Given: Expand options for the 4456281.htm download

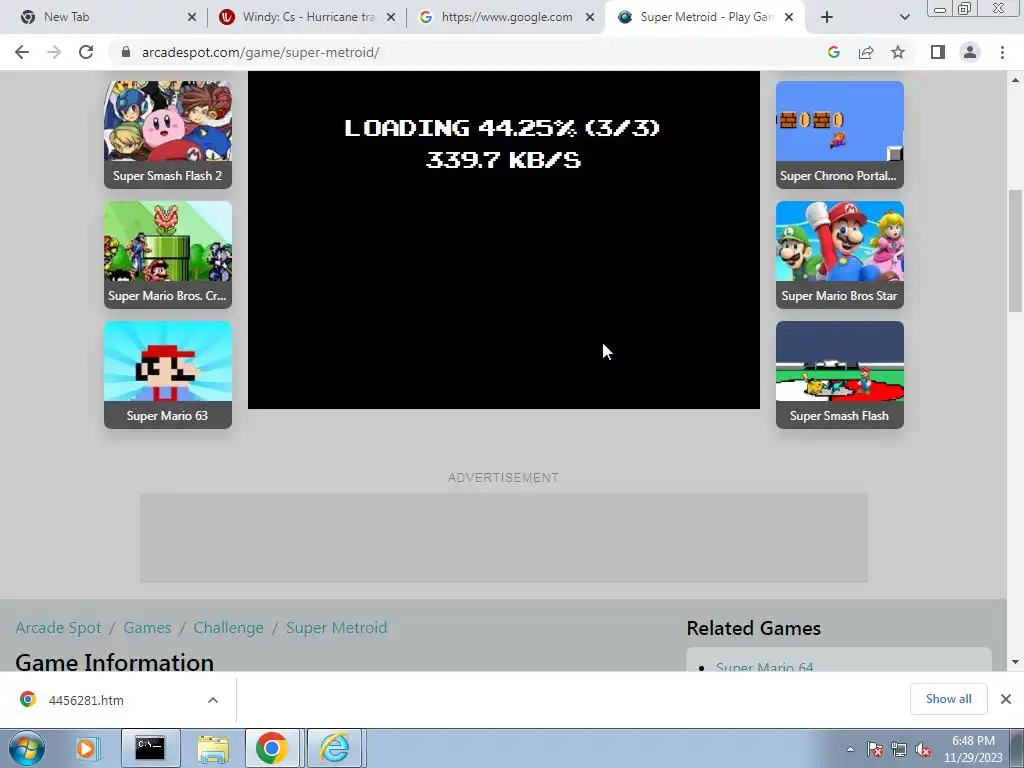Looking at the screenshot, I should click(213, 700).
